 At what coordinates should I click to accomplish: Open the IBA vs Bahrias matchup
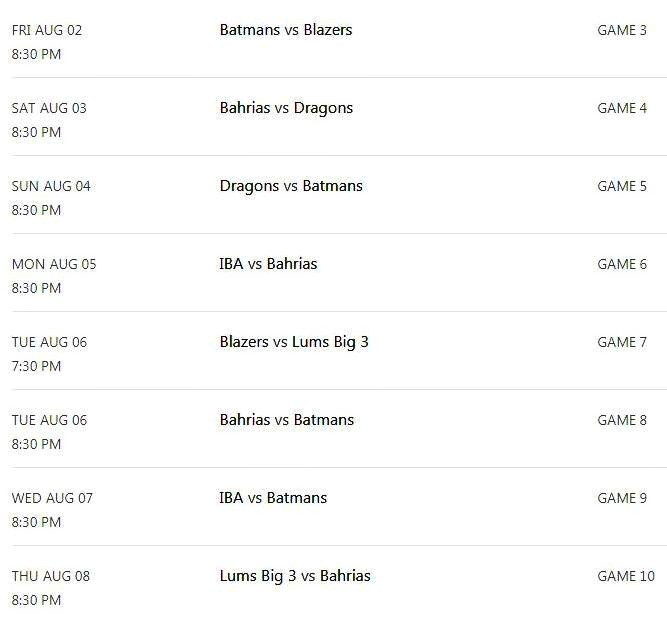[268, 264]
